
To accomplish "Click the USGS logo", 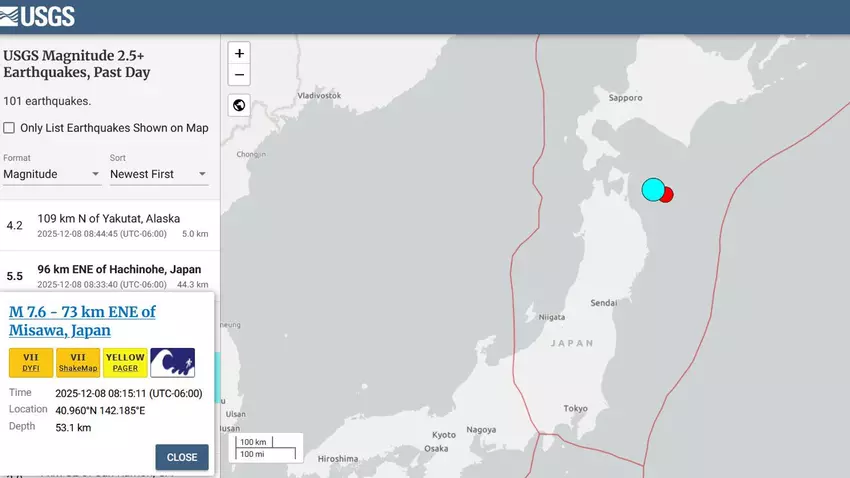I will [x=38, y=16].
